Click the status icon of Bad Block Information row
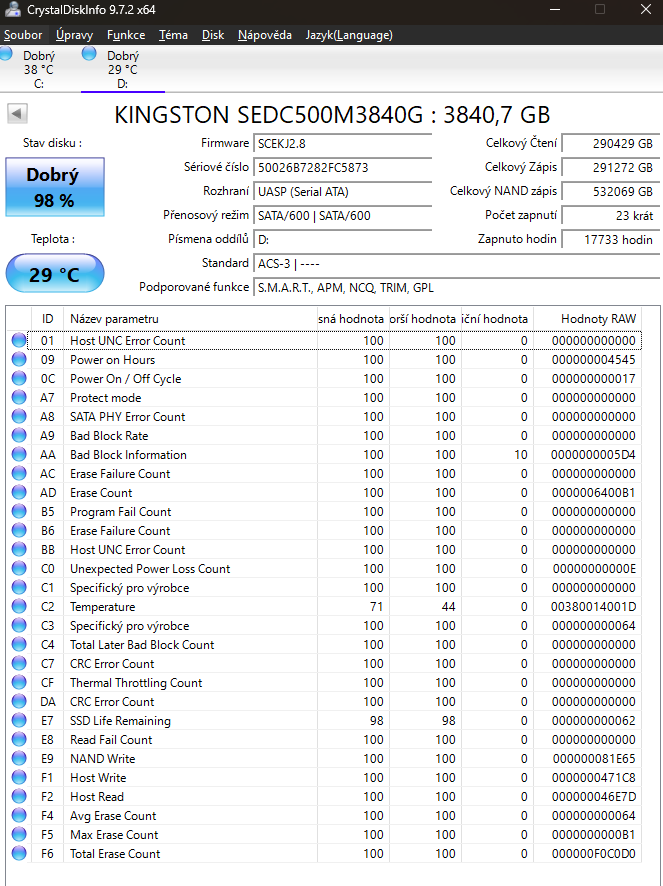The image size is (663, 886). 19,454
